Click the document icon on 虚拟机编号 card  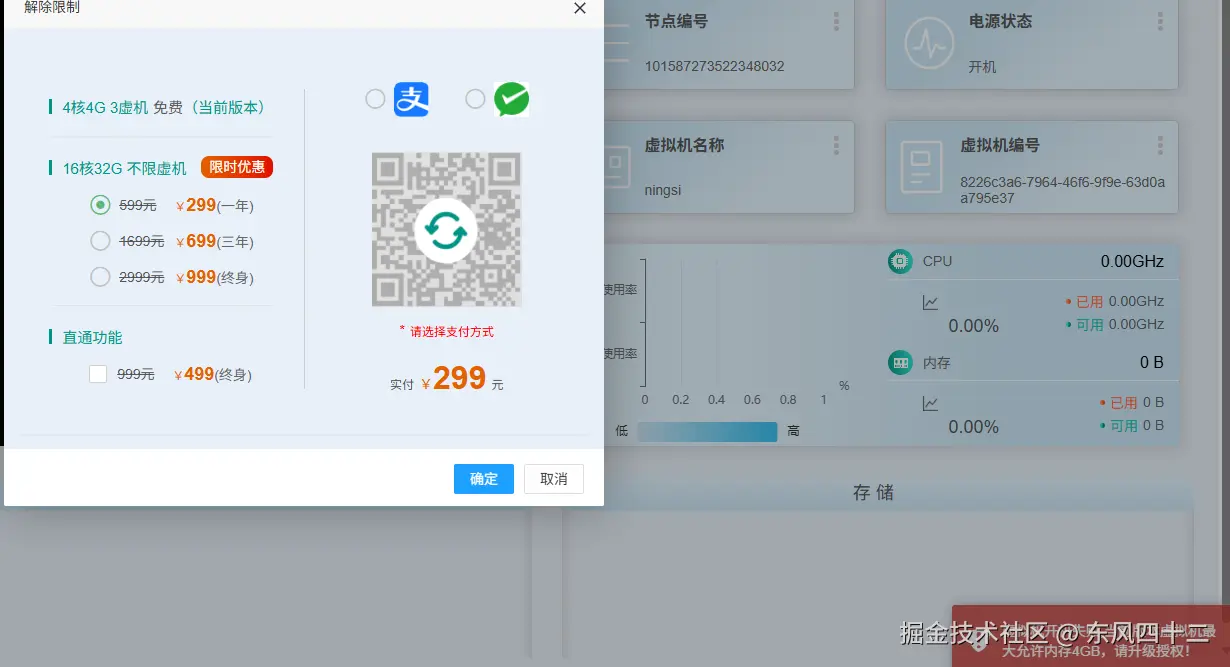point(920,168)
